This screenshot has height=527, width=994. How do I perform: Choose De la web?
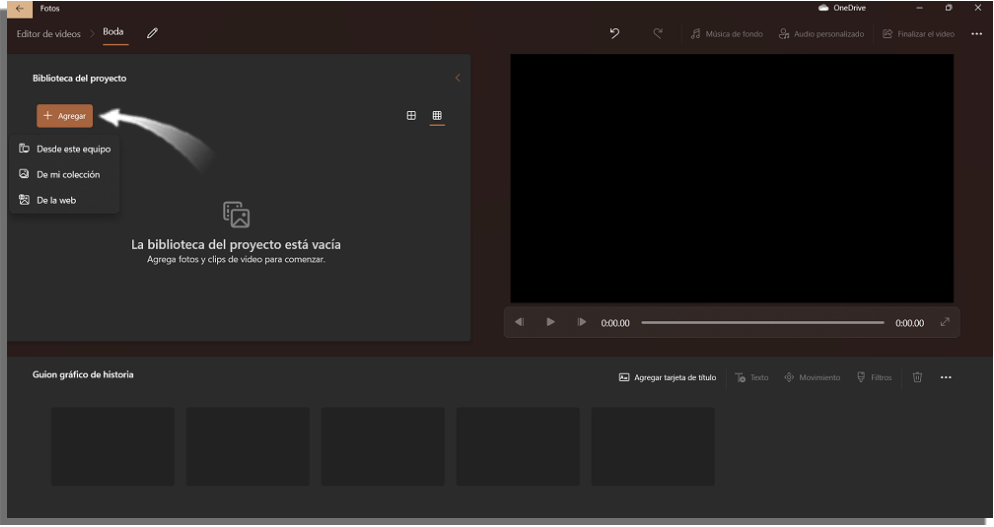click(65, 200)
